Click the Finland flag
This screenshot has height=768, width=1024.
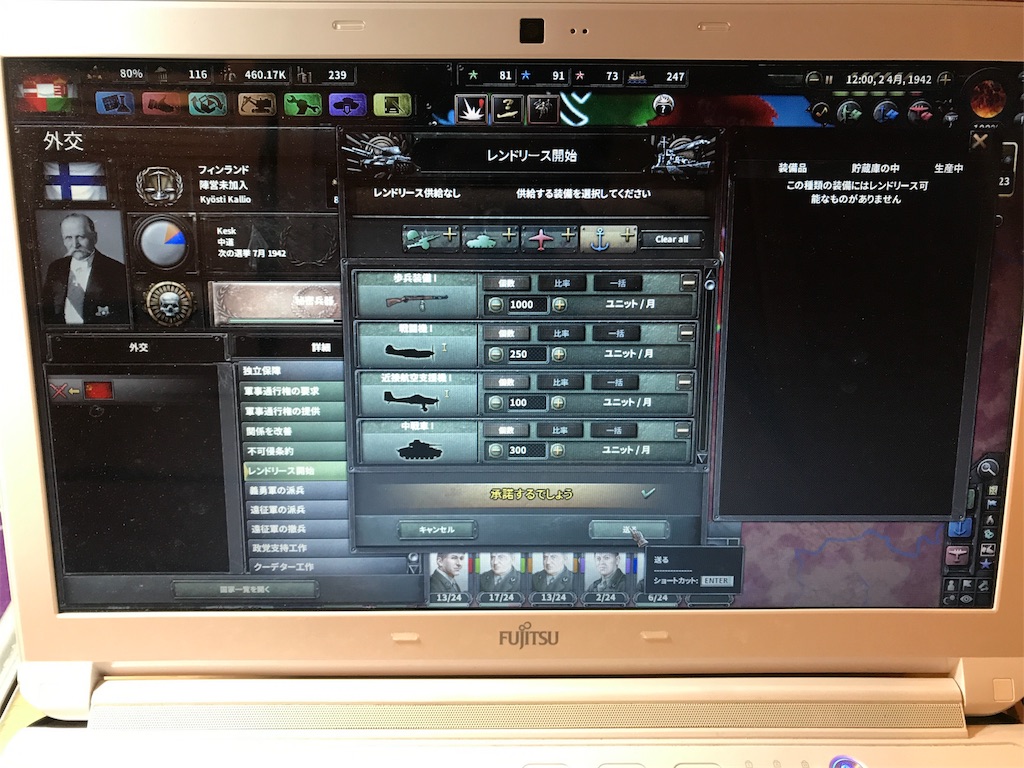[x=75, y=181]
